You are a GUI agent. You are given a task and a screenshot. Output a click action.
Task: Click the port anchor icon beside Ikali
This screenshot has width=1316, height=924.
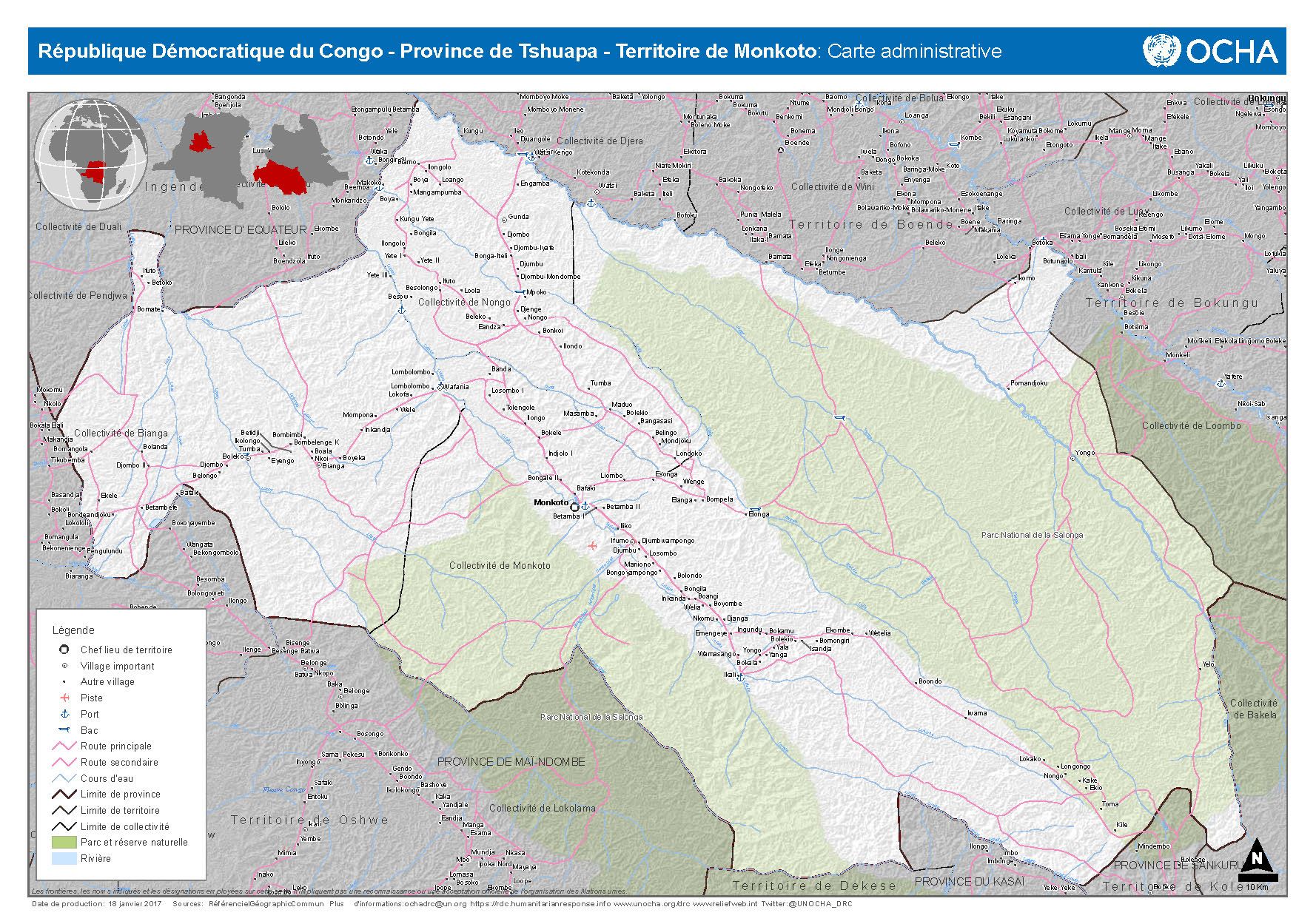(x=739, y=677)
